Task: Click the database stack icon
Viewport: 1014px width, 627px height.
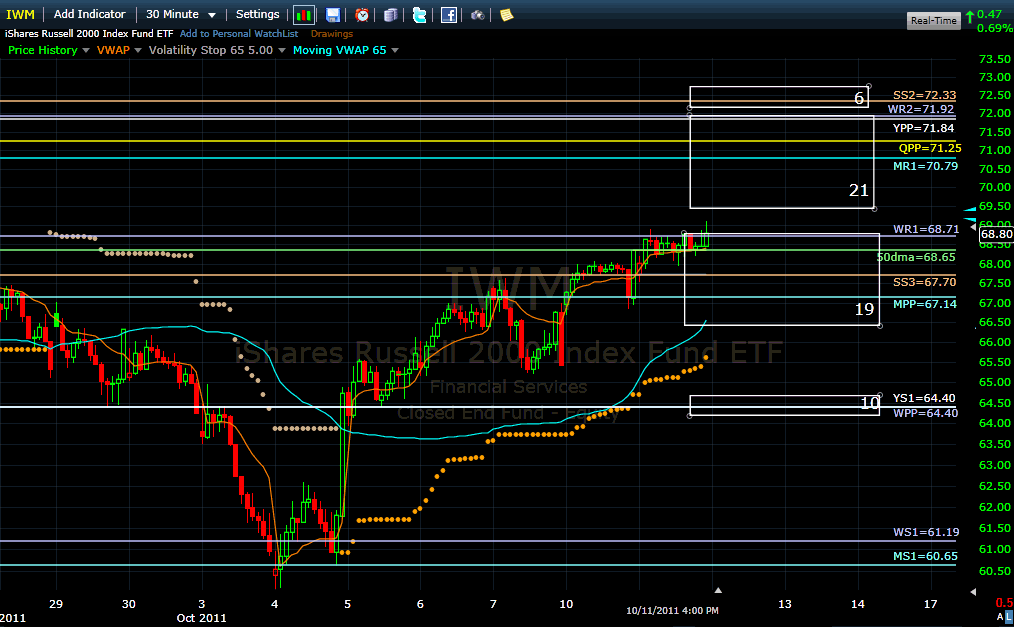Action: pyautogui.click(x=391, y=15)
